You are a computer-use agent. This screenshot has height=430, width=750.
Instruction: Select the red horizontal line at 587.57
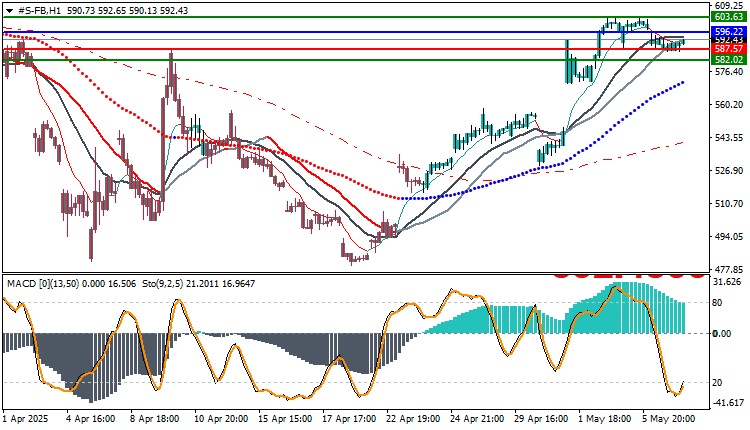[x=355, y=49]
